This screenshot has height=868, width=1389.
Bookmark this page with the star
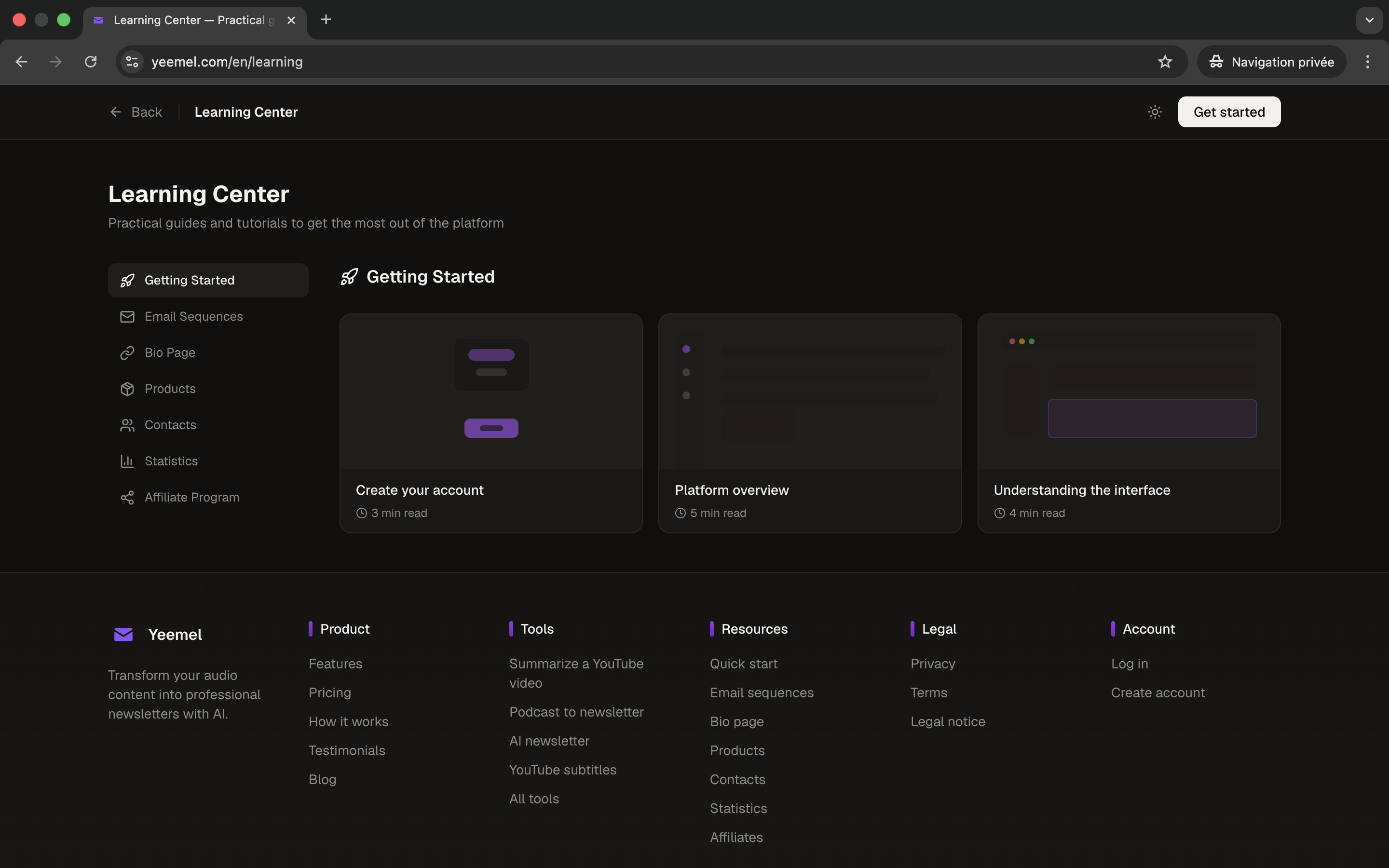point(1165,61)
